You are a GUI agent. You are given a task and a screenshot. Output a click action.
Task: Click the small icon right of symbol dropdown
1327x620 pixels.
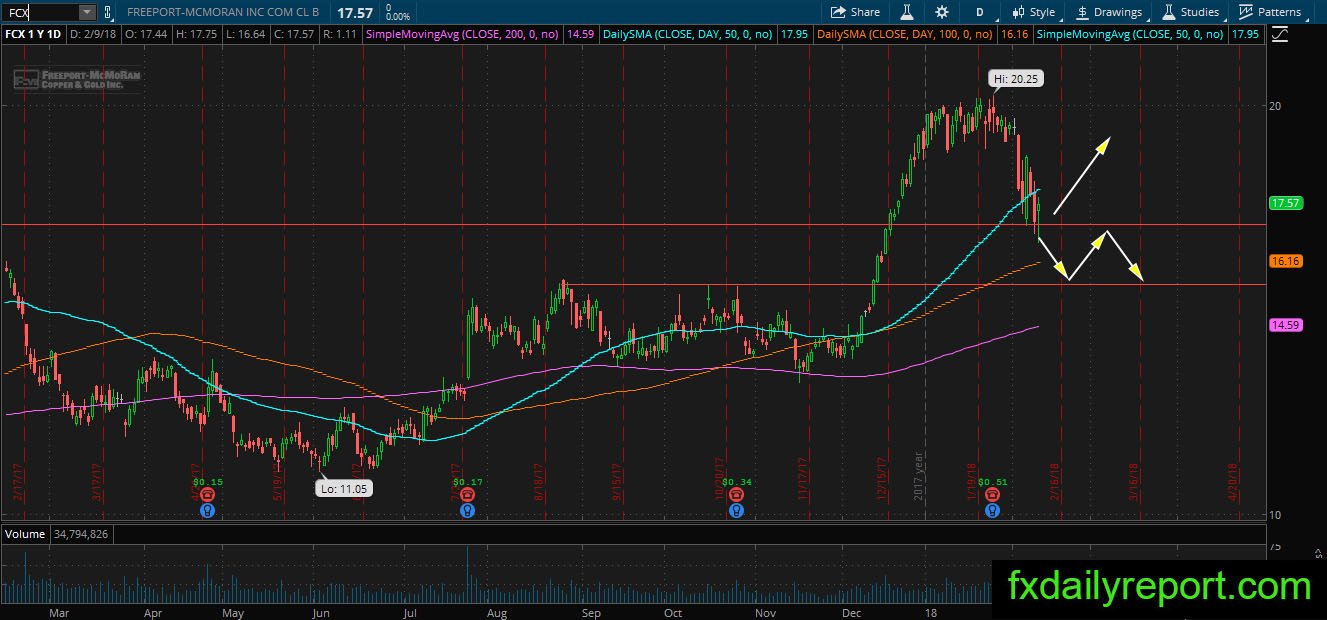pyautogui.click(x=109, y=12)
